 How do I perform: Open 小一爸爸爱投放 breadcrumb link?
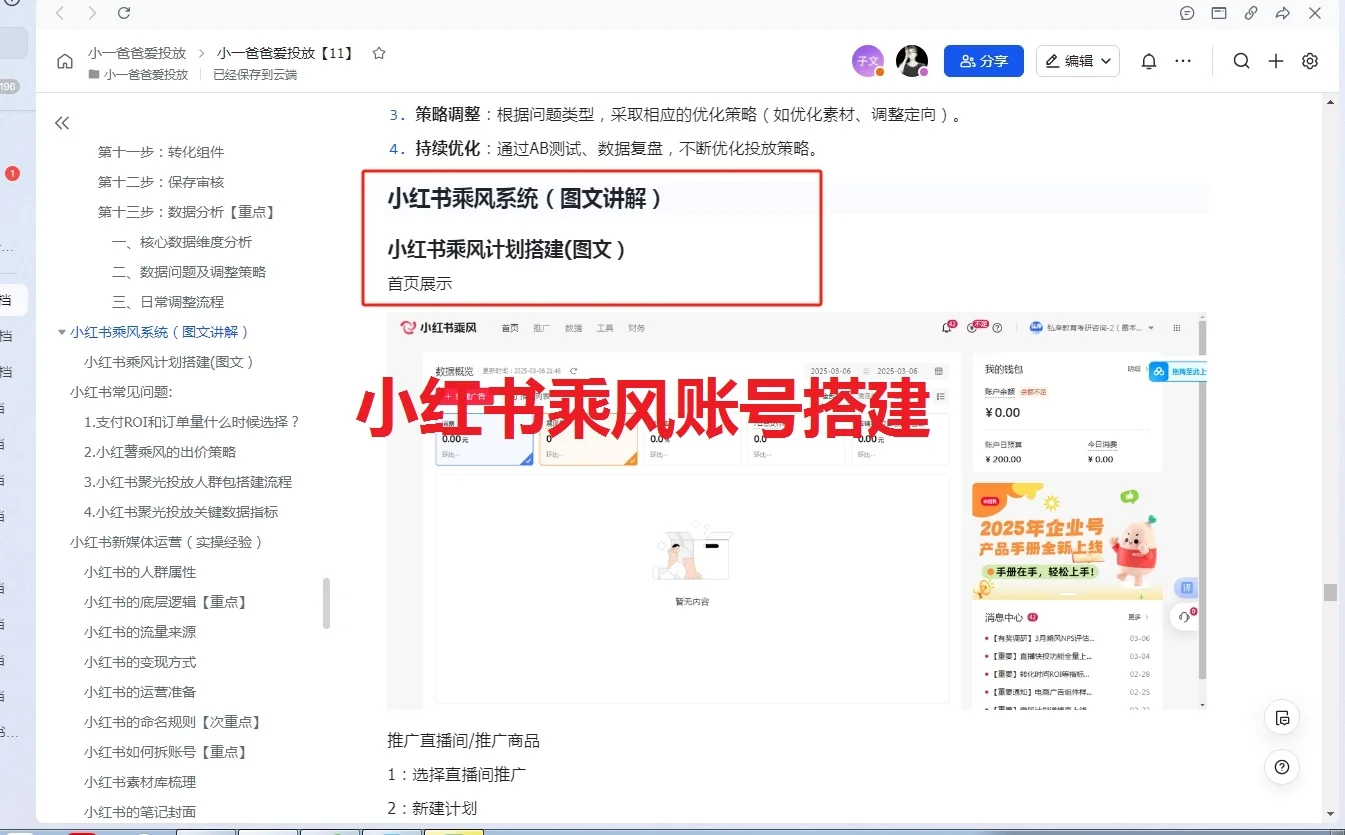[x=137, y=53]
